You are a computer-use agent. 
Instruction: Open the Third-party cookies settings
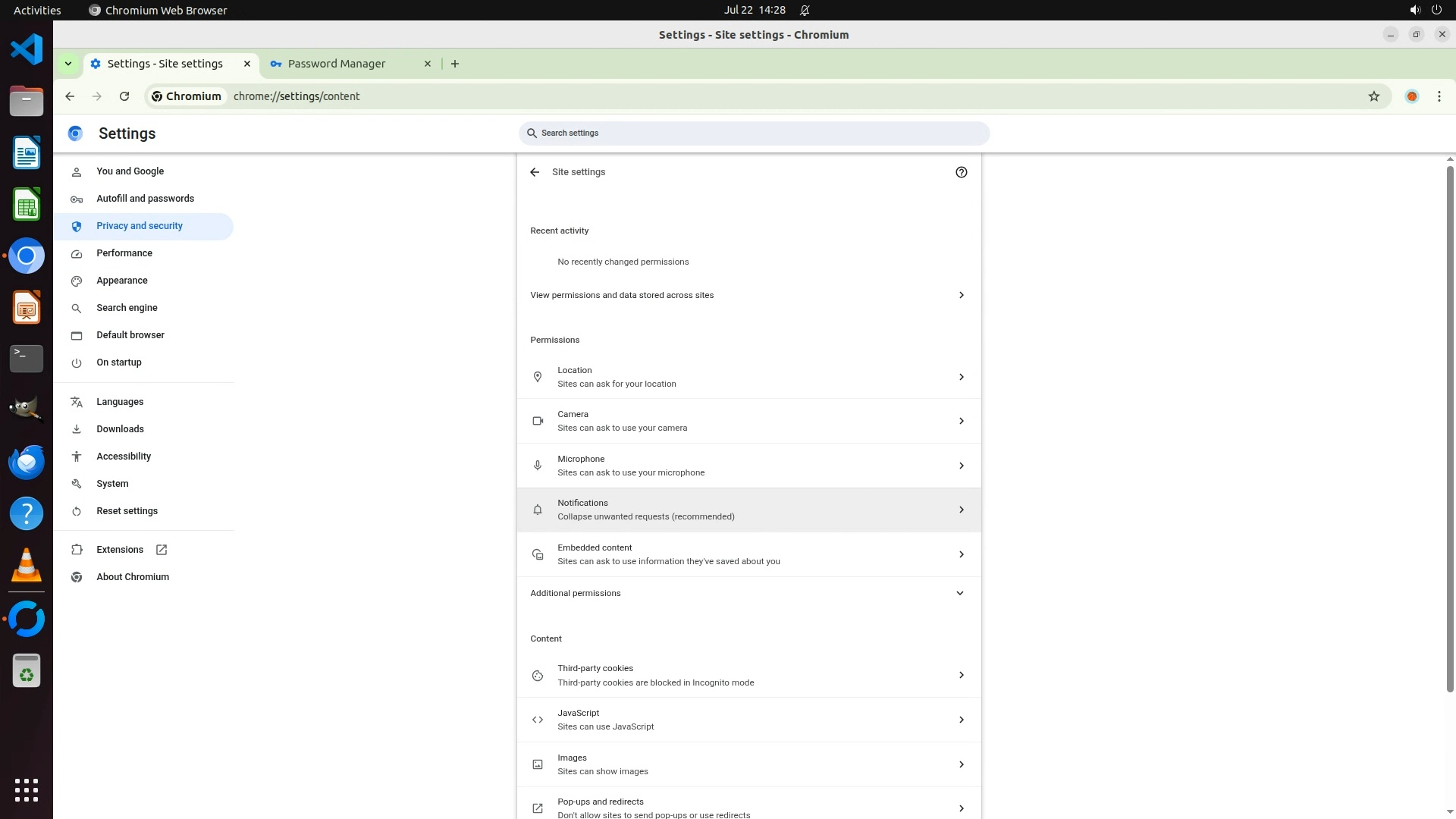click(x=748, y=675)
